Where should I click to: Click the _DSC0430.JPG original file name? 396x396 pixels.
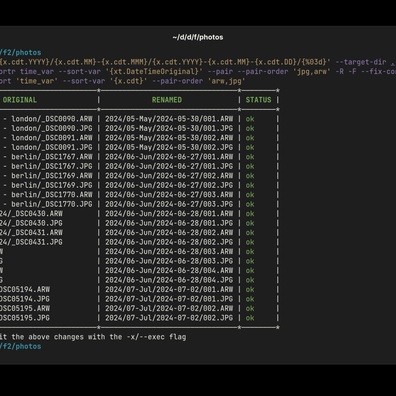click(x=37, y=223)
